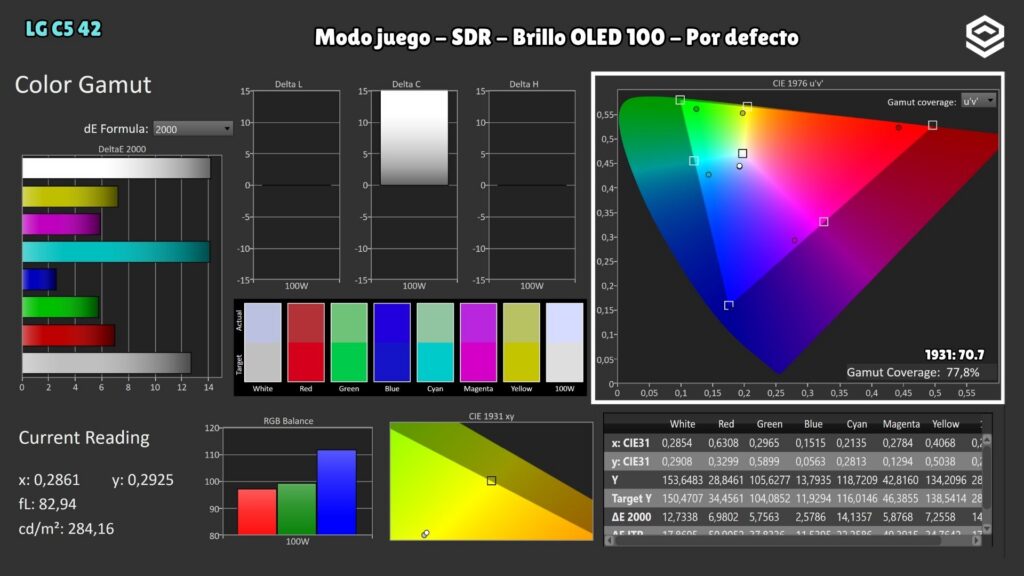Click the 'x: 0,2861' reading
1024x576 pixels.
49,480
